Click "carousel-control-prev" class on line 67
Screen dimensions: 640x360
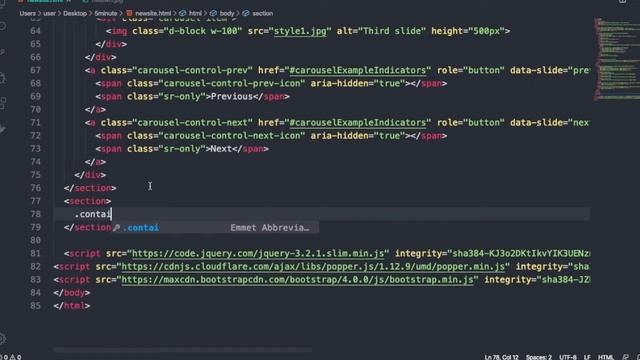(192, 70)
